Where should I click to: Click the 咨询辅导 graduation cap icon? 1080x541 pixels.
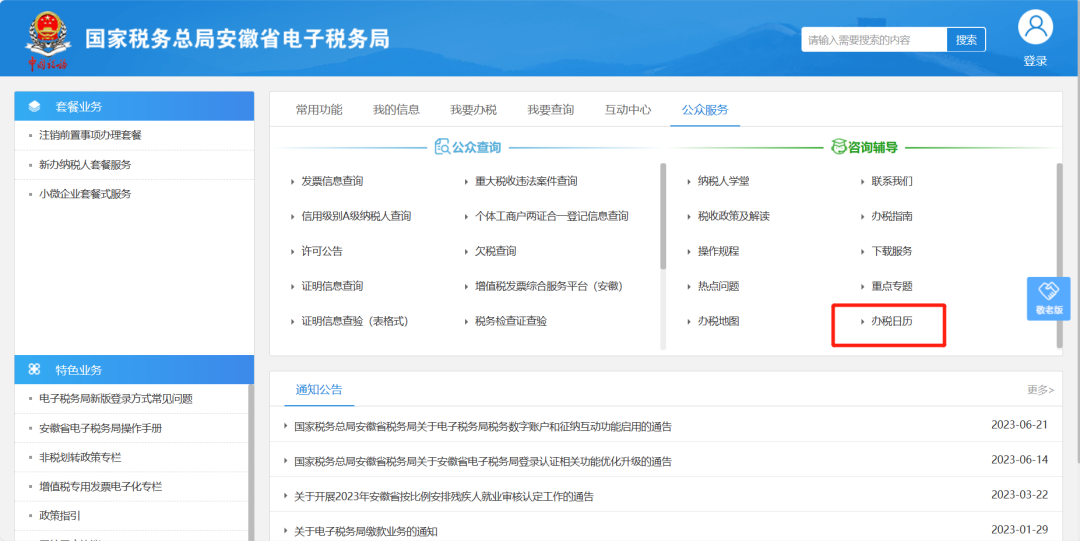tap(838, 147)
